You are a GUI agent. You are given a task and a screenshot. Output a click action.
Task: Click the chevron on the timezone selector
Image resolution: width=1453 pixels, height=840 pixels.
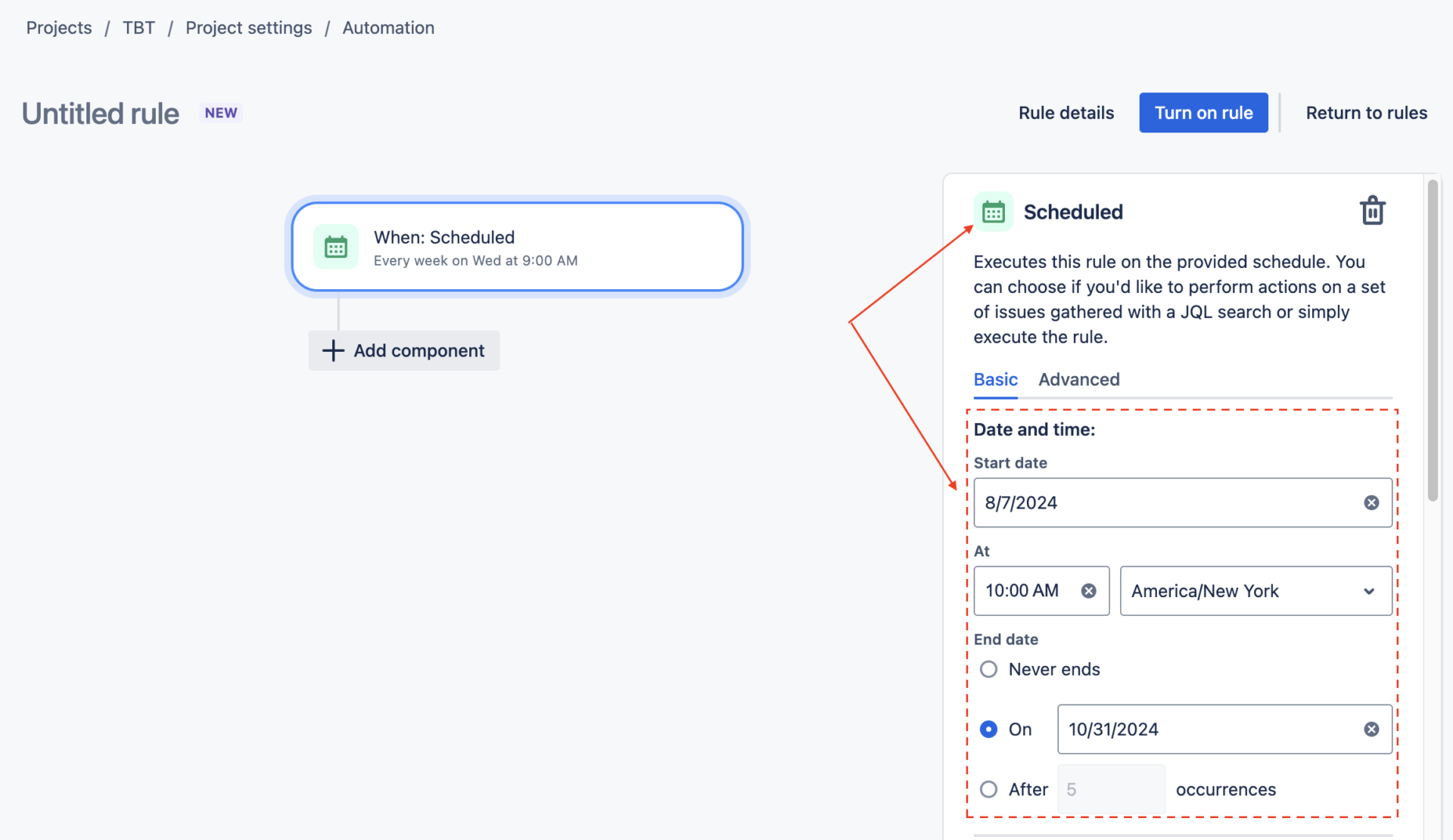click(1367, 591)
